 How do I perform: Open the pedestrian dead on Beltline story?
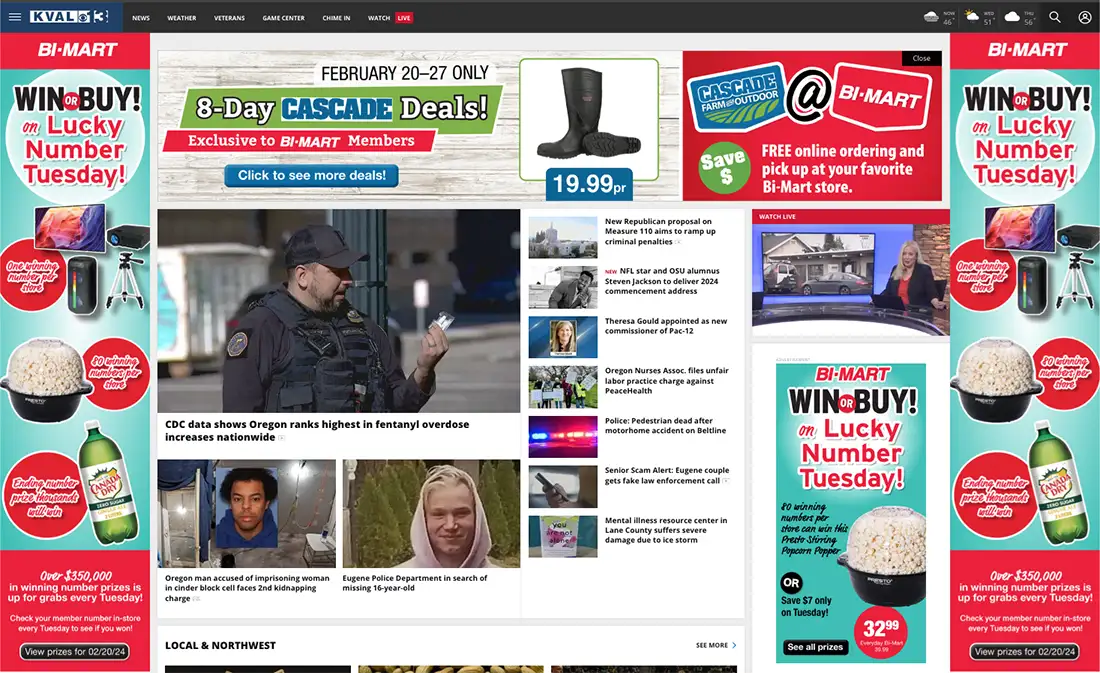pyautogui.click(x=665, y=425)
